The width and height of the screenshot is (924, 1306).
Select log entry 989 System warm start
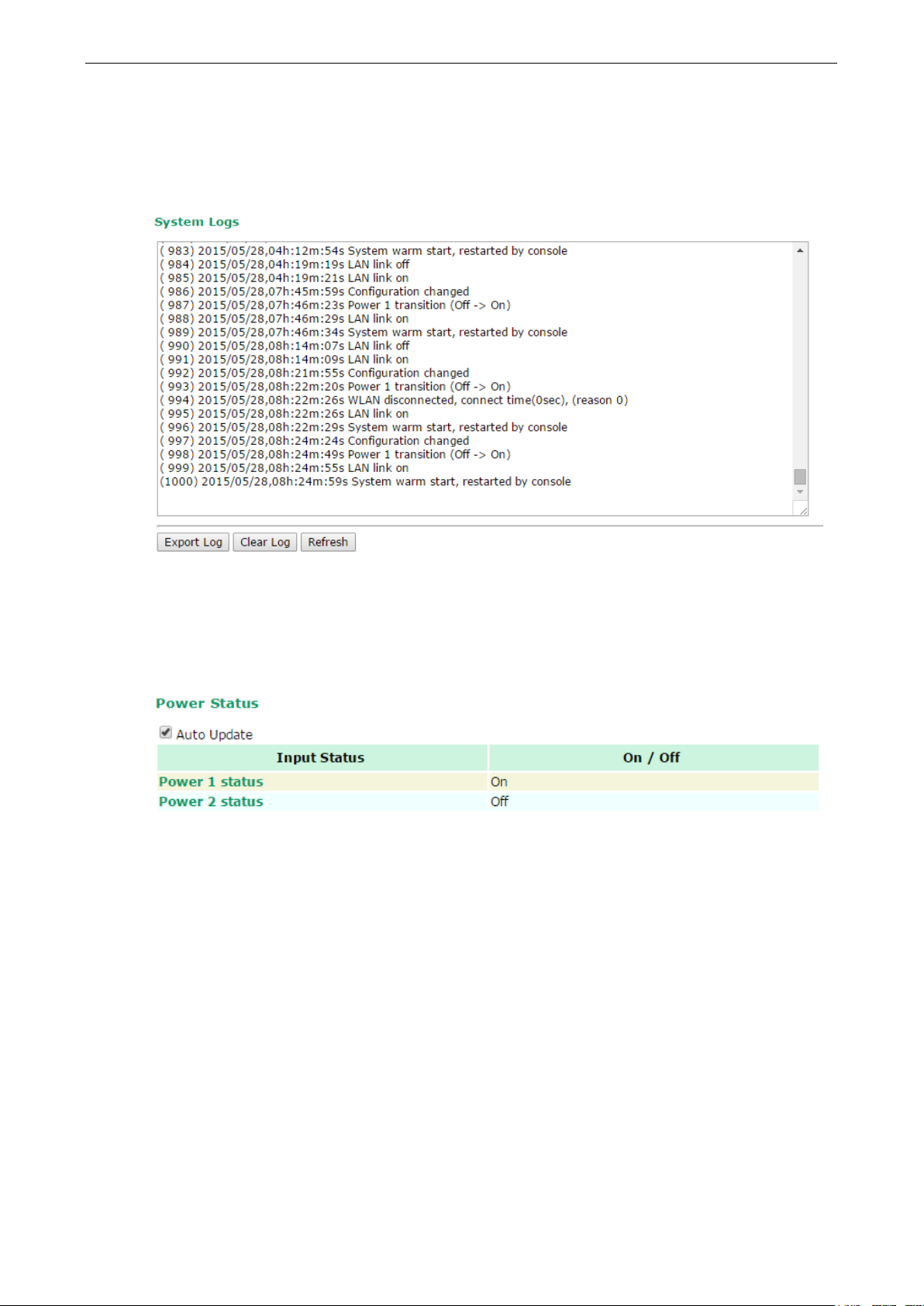[x=364, y=333]
